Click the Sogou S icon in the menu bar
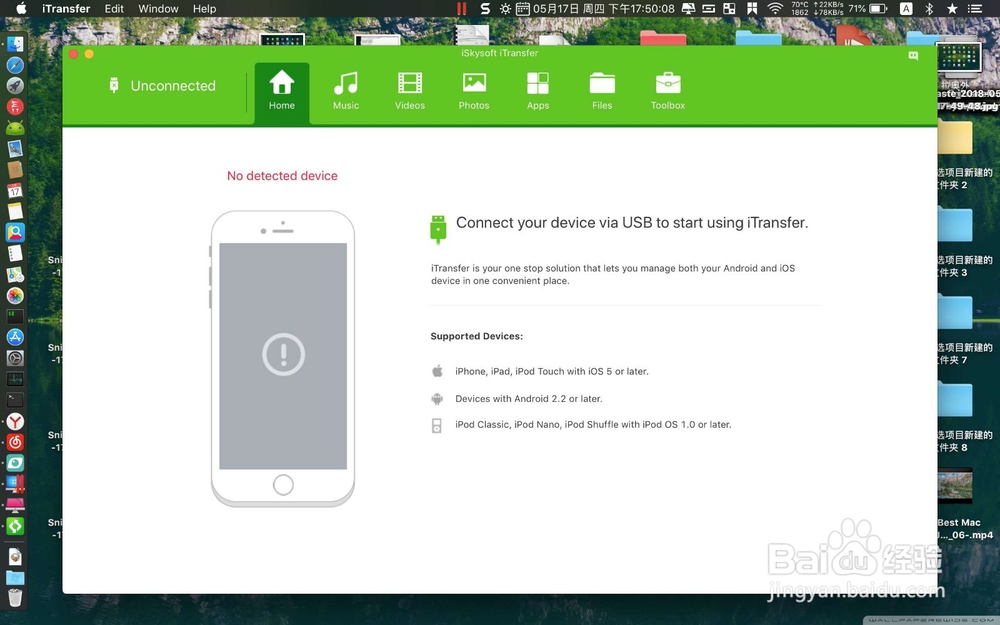 (x=485, y=9)
